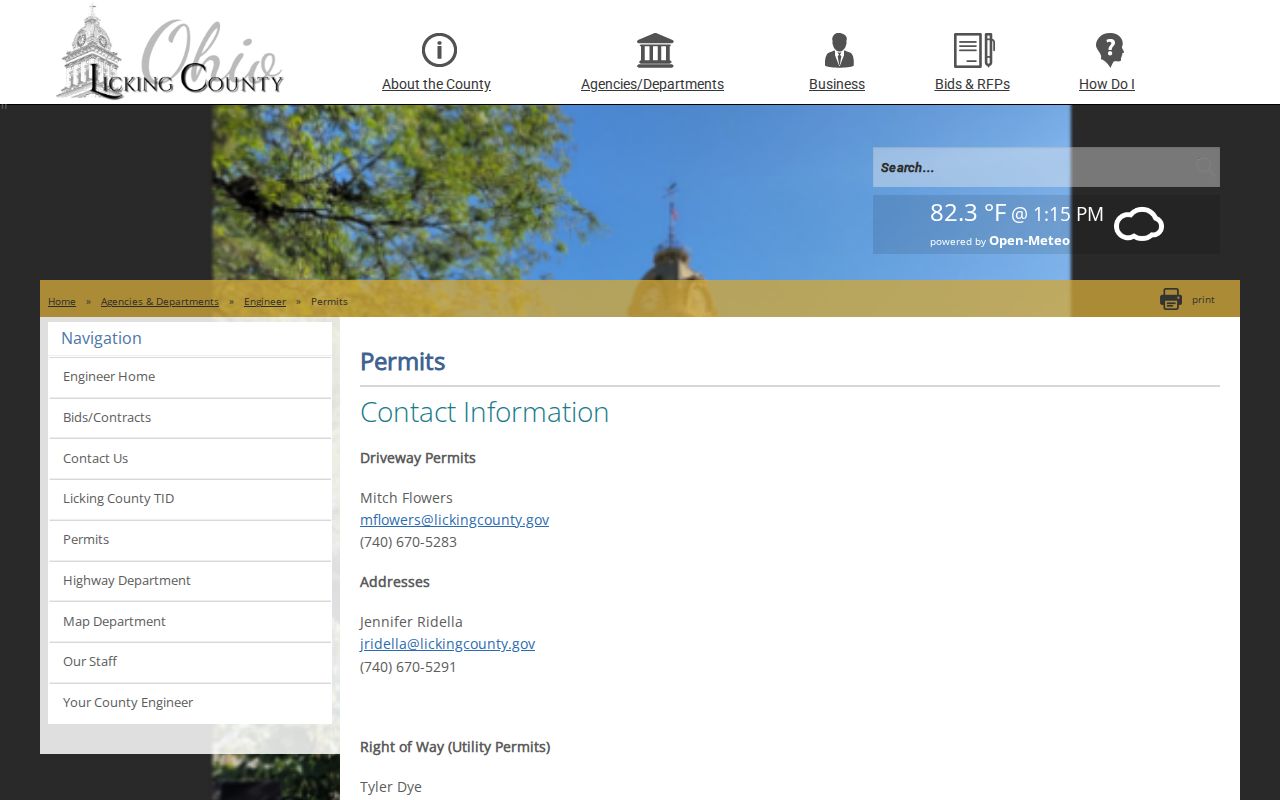Image resolution: width=1280 pixels, height=800 pixels.
Task: Click the name Mitch Flowers
Action: (x=406, y=498)
